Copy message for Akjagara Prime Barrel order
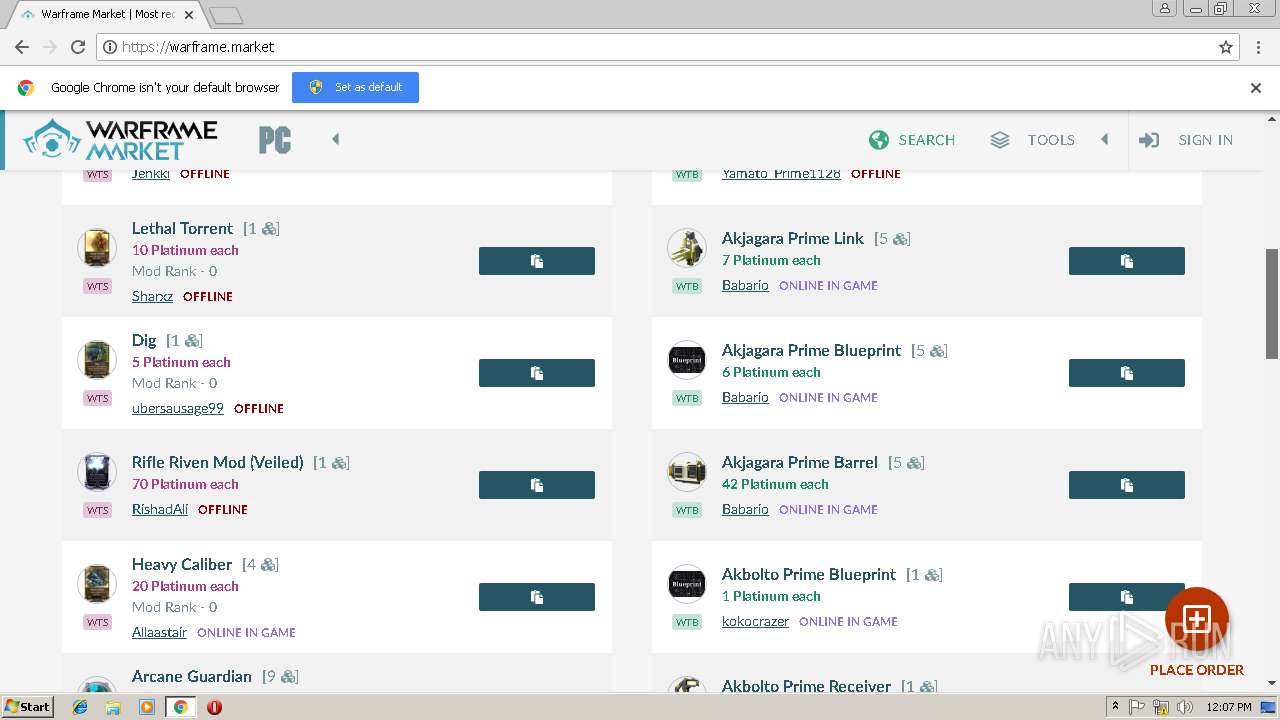The image size is (1280, 720). [1127, 485]
